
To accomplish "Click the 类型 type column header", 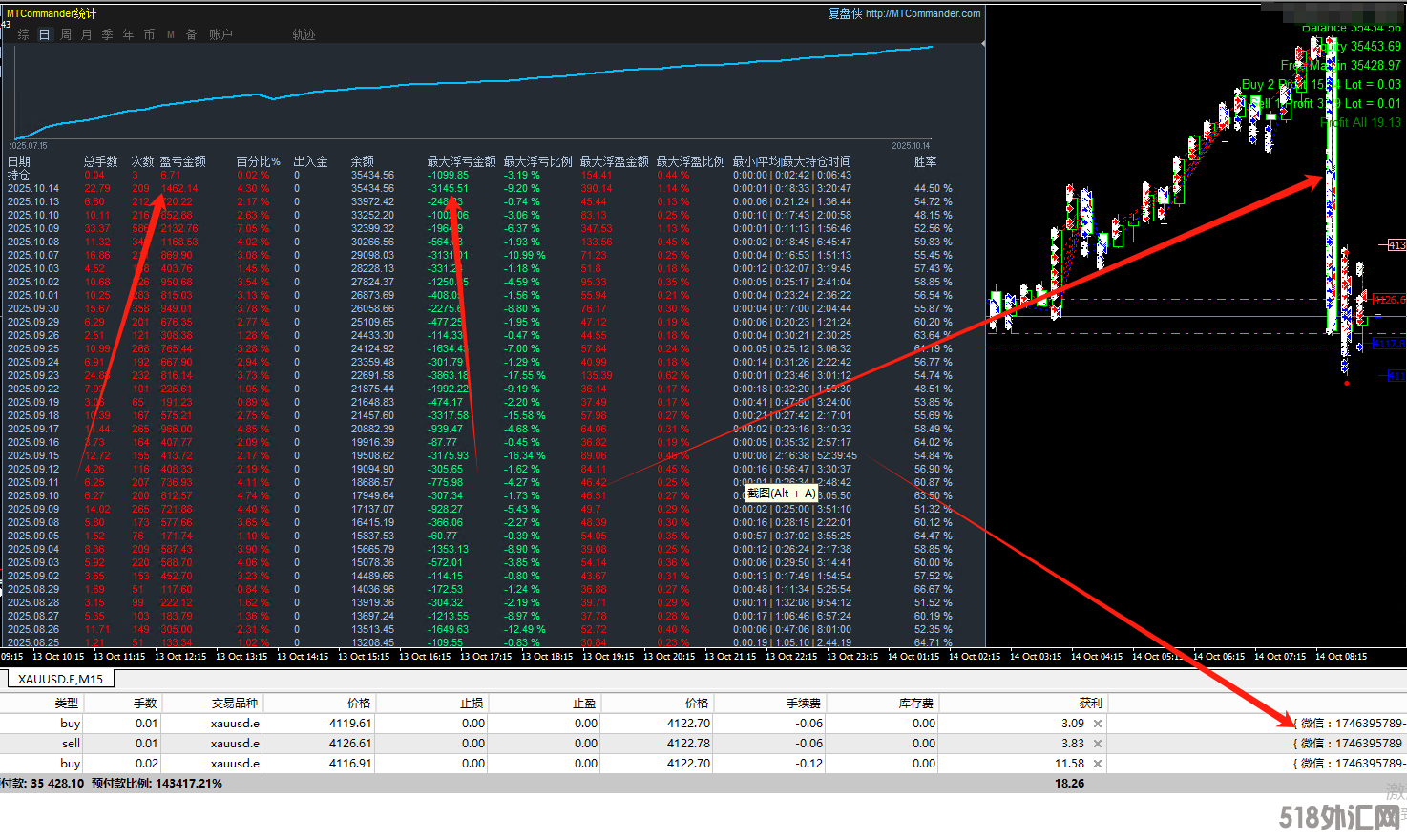I will [x=67, y=703].
